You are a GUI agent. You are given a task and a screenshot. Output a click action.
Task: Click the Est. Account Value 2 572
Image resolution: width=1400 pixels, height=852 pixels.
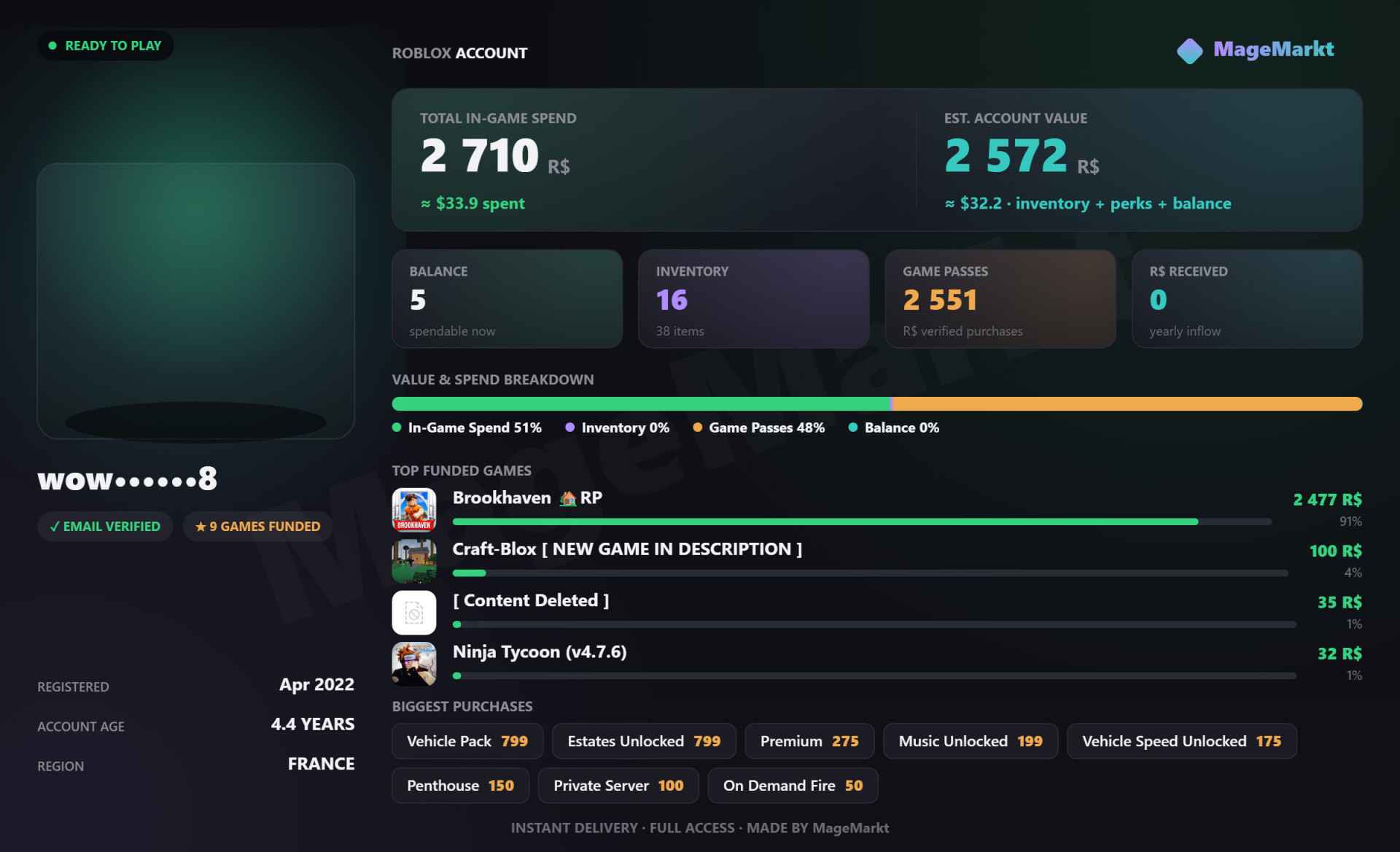(1006, 155)
